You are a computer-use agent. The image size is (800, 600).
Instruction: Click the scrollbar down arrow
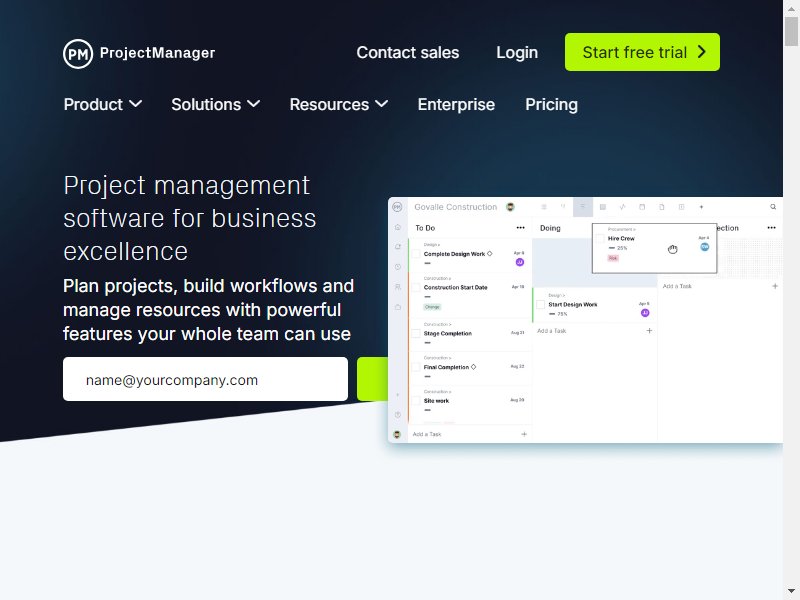coord(792,591)
